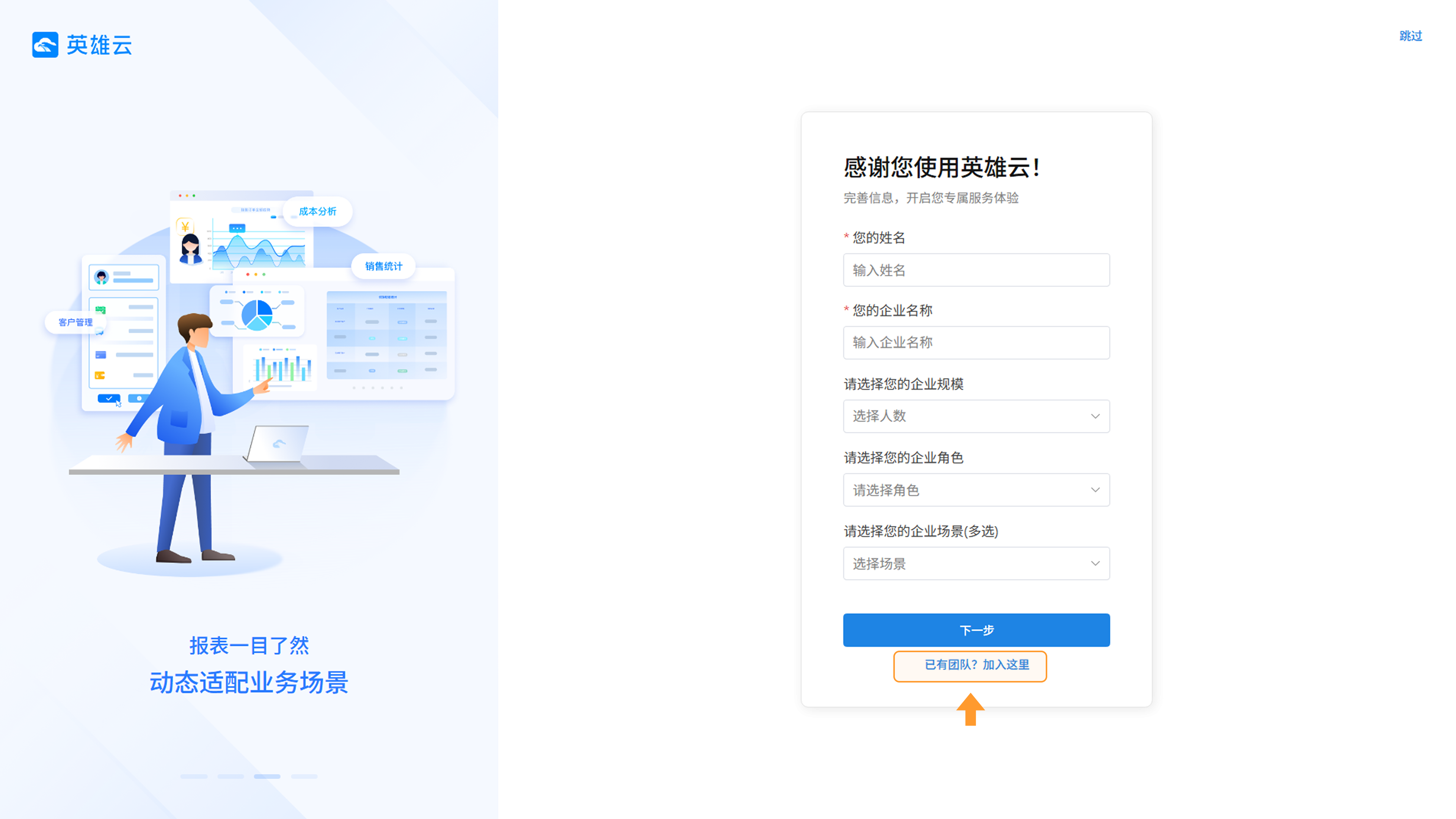Click the 销售统计 bubble in illustration
Image resolution: width=1456 pixels, height=819 pixels.
coord(383,266)
